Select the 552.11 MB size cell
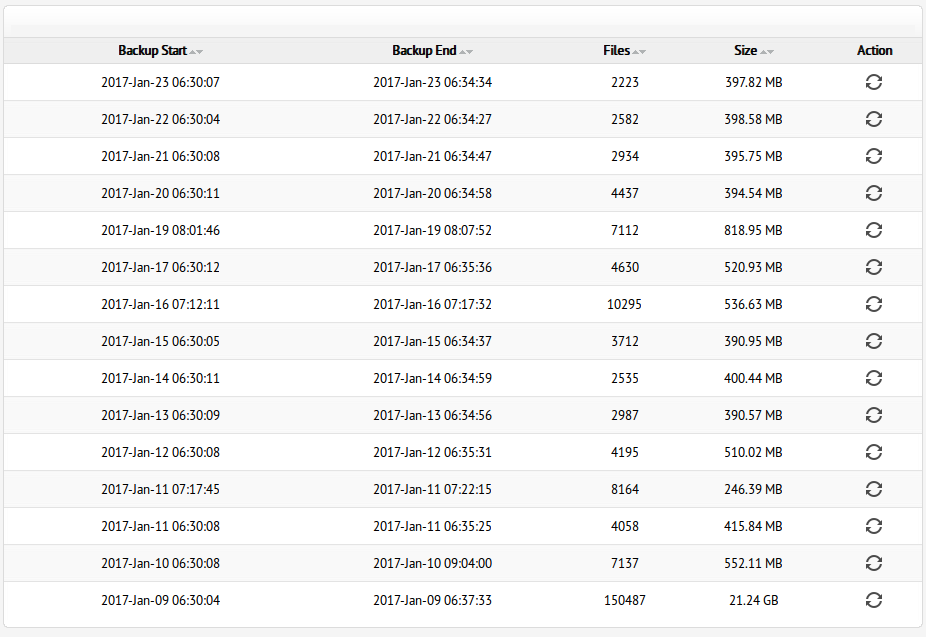Screen dimensions: 926x637 point(754,563)
